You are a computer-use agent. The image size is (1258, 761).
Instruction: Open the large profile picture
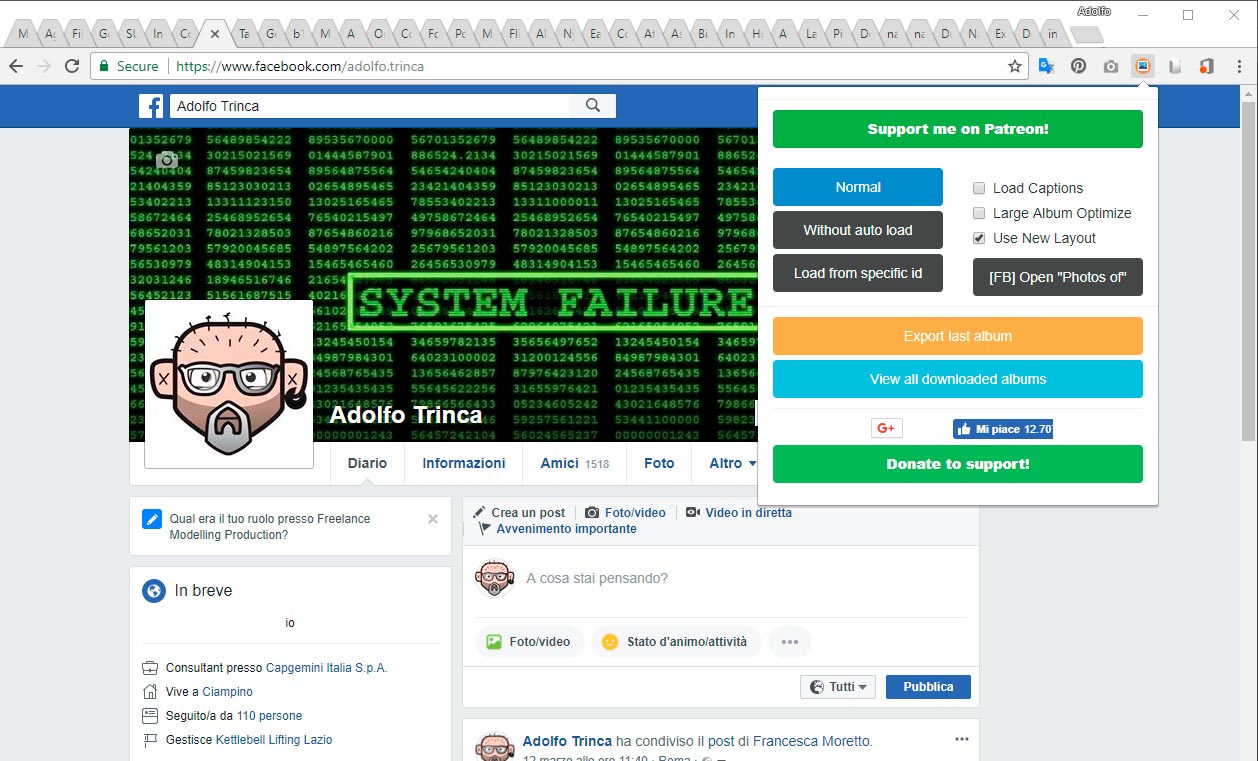click(x=229, y=384)
